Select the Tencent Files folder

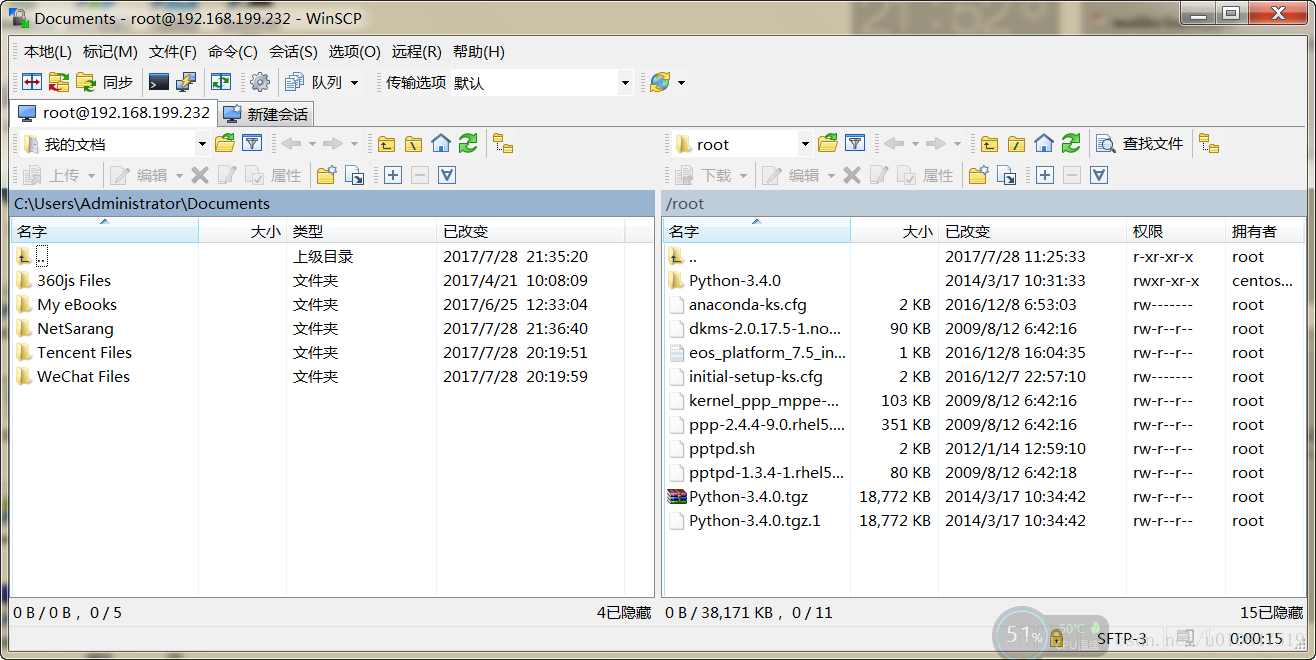[84, 353]
